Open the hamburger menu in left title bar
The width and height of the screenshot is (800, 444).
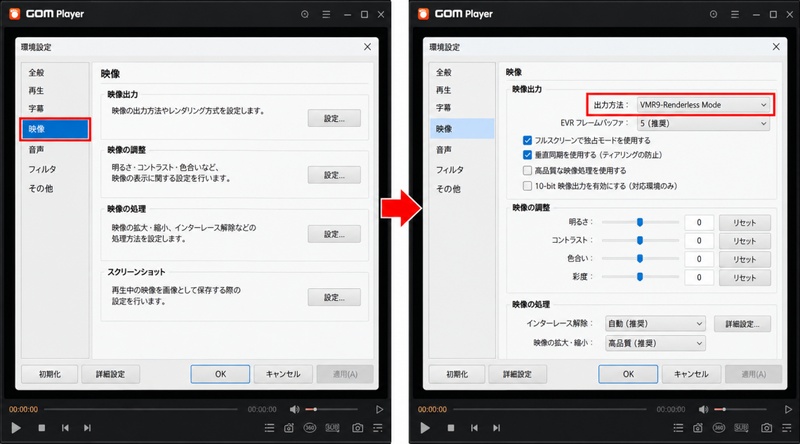click(326, 14)
